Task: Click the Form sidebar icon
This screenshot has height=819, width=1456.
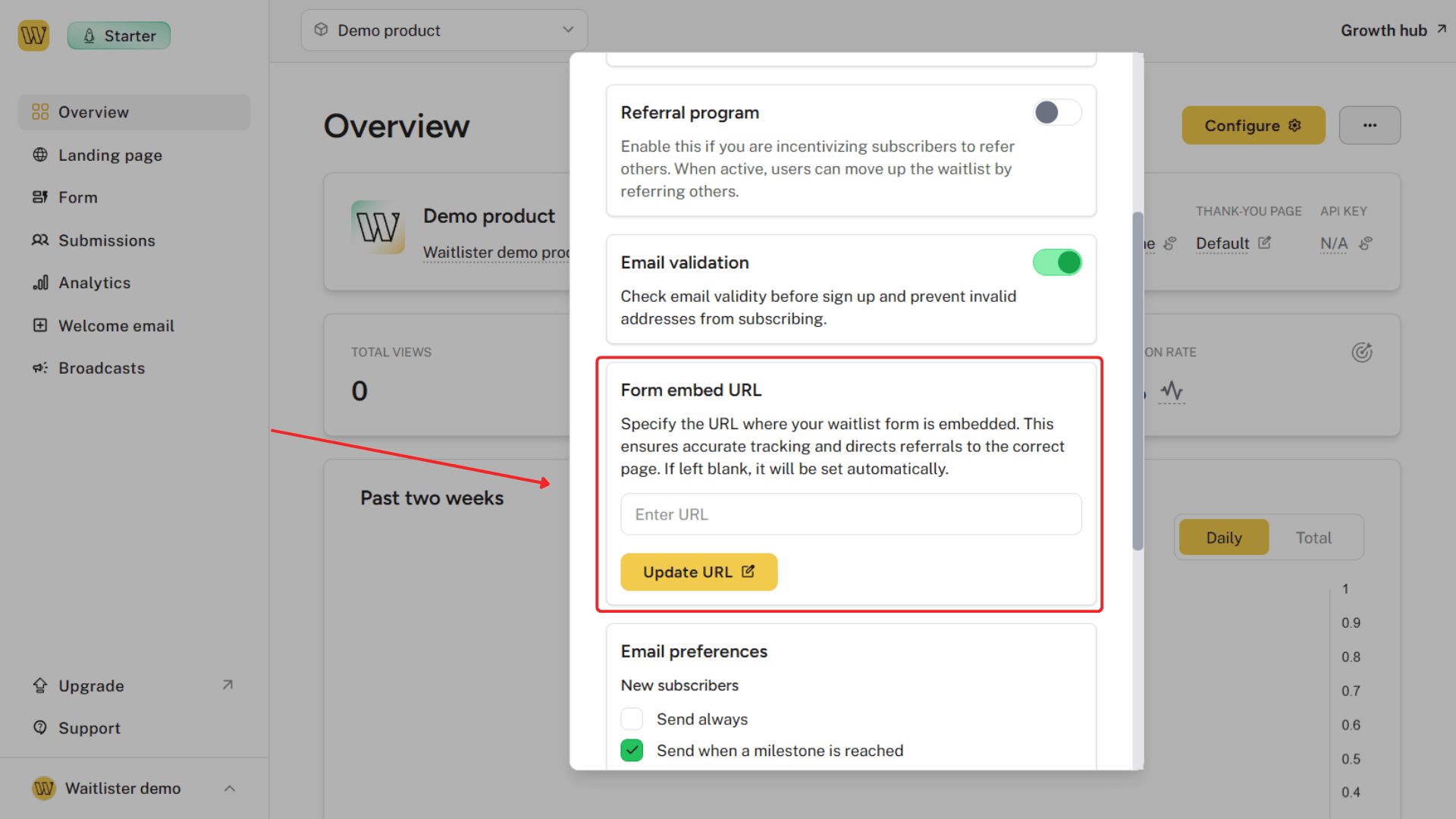Action: point(40,197)
